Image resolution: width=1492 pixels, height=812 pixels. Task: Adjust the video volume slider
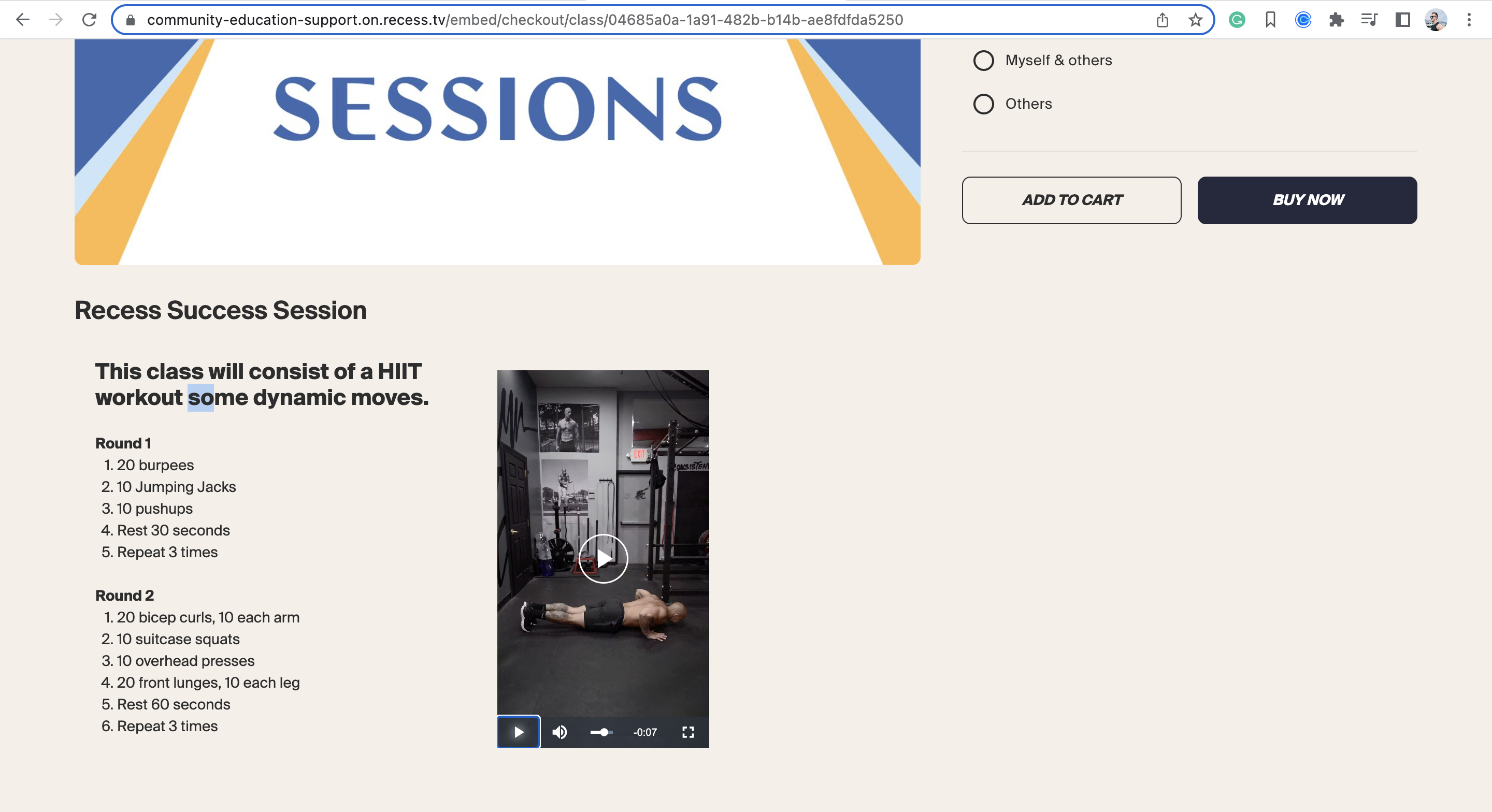(x=602, y=732)
